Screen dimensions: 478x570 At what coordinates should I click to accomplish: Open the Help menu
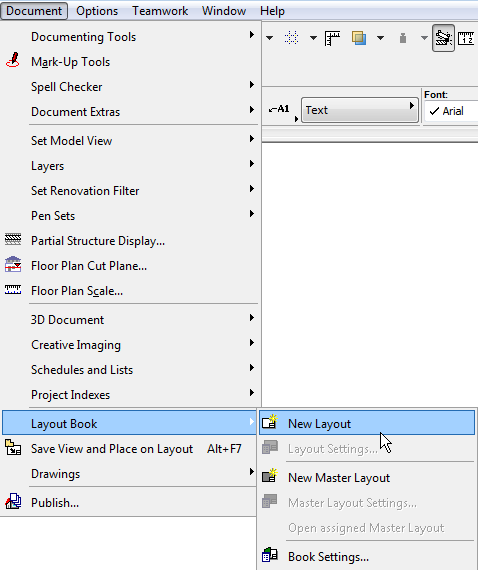tap(272, 11)
